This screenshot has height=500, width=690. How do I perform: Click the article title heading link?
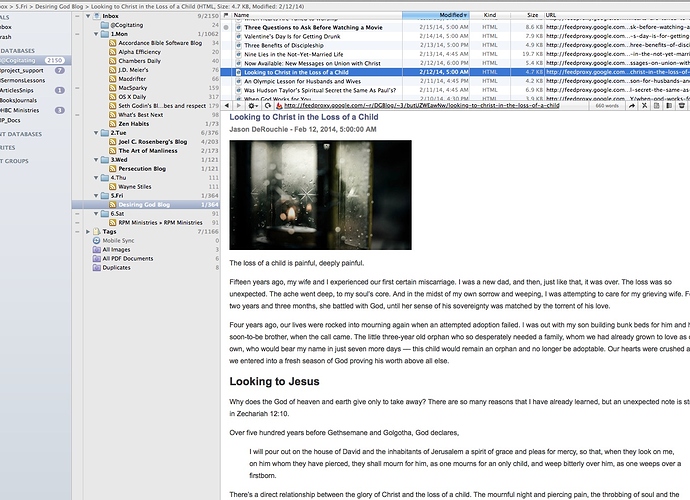[x=326, y=117]
